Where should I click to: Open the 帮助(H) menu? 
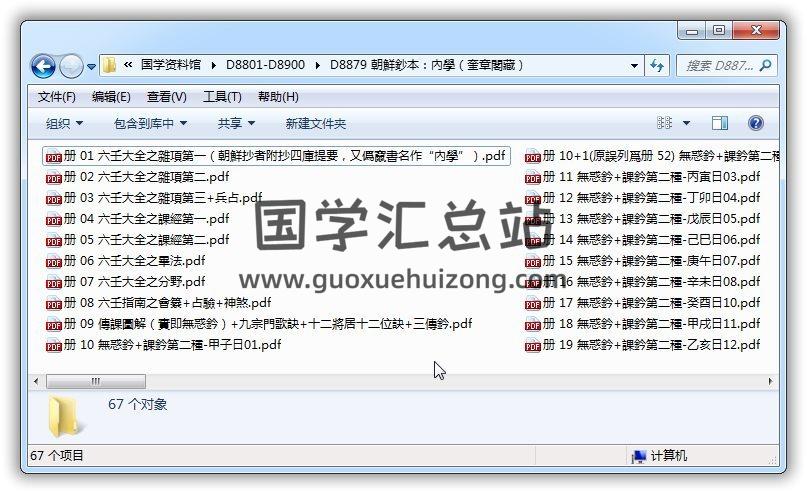click(278, 97)
